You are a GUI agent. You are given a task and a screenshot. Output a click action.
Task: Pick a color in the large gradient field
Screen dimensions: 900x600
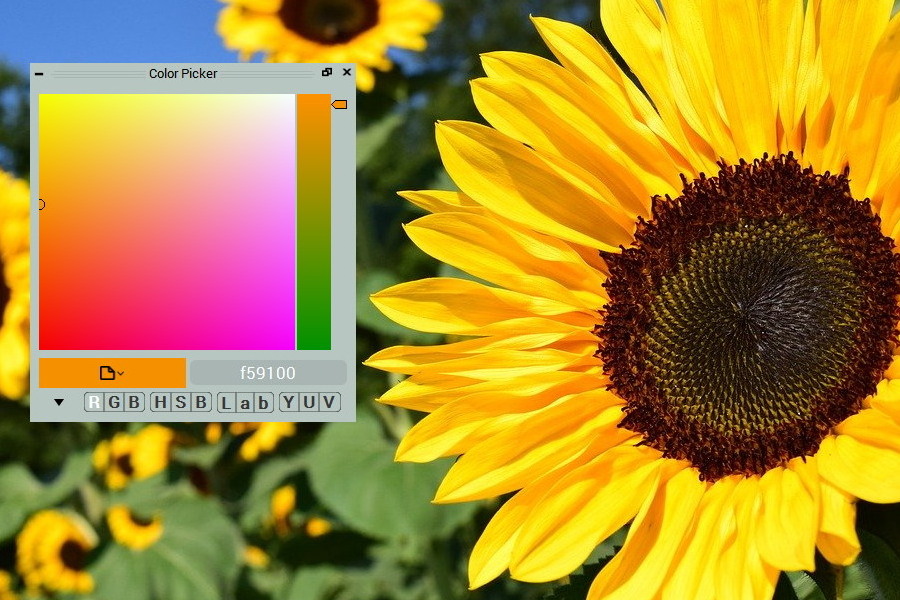[166, 222]
